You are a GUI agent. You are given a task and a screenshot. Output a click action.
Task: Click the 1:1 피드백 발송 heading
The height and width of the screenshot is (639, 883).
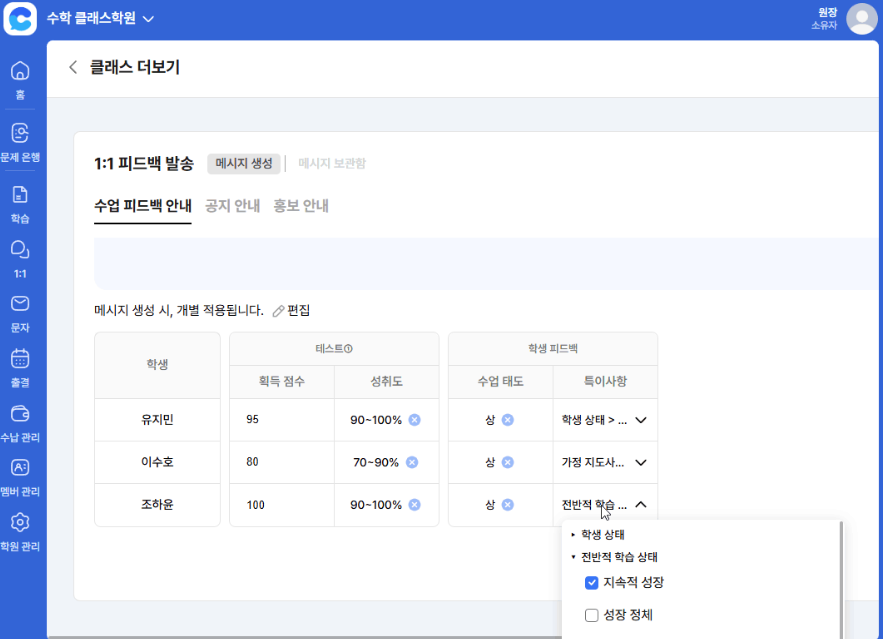click(144, 163)
